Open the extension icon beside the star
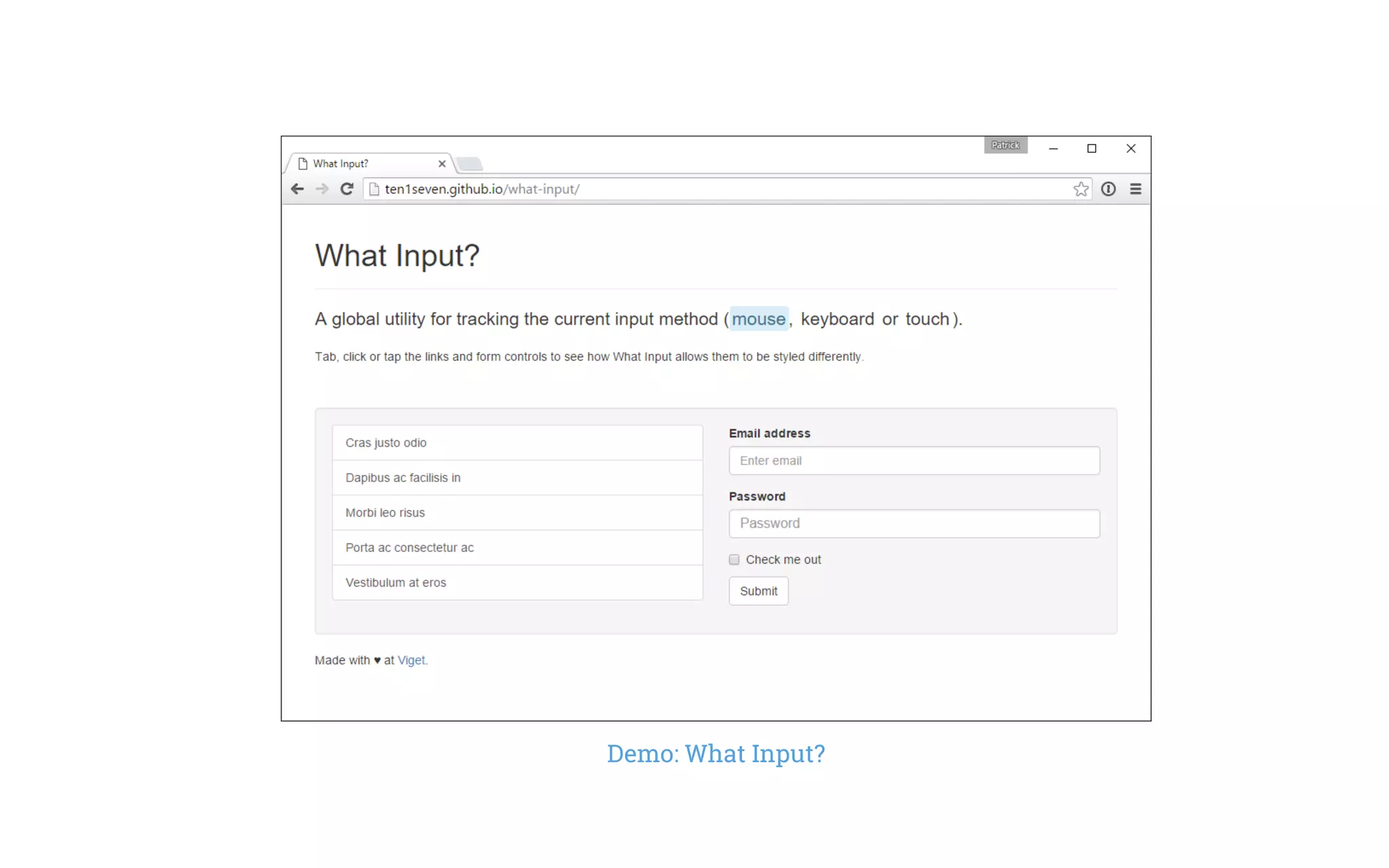 click(1108, 189)
